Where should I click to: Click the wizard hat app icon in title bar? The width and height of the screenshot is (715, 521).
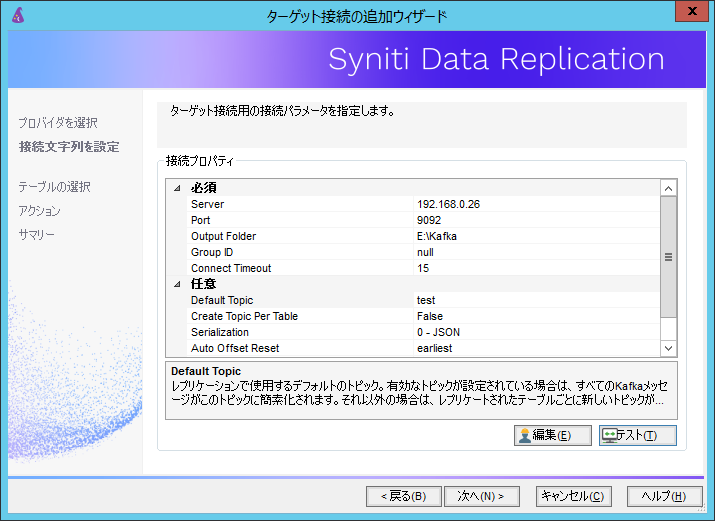[18, 15]
